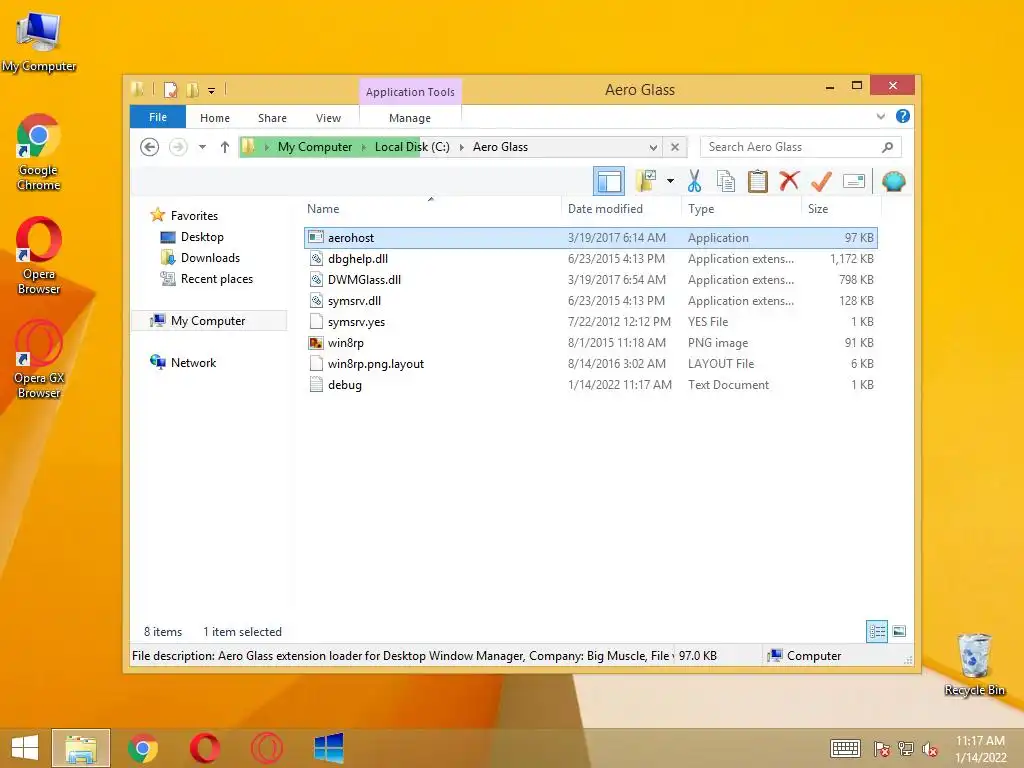Select the symsrv.yes file

pyautogui.click(x=590, y=321)
